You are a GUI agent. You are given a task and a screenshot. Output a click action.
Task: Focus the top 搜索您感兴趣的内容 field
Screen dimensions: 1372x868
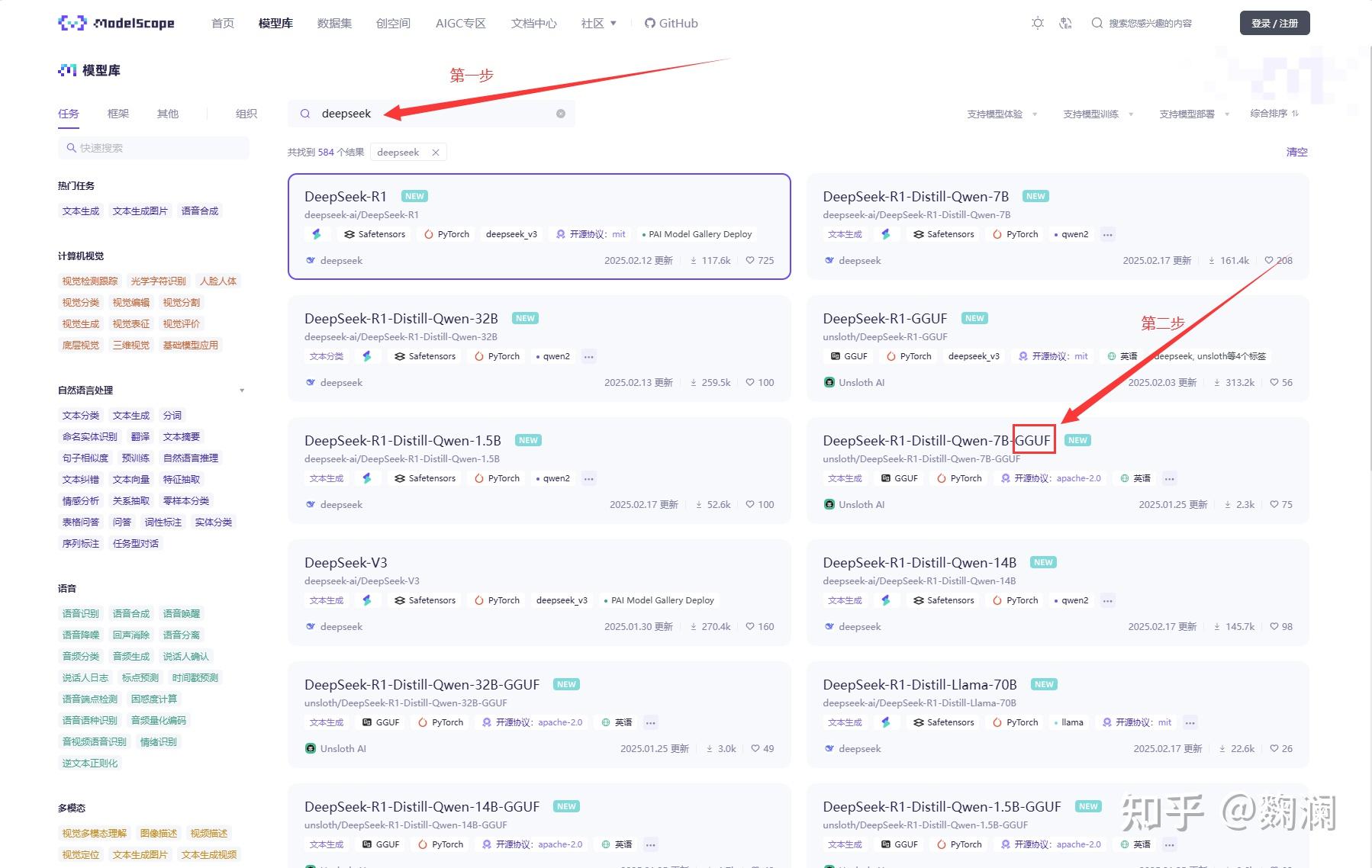click(1150, 23)
